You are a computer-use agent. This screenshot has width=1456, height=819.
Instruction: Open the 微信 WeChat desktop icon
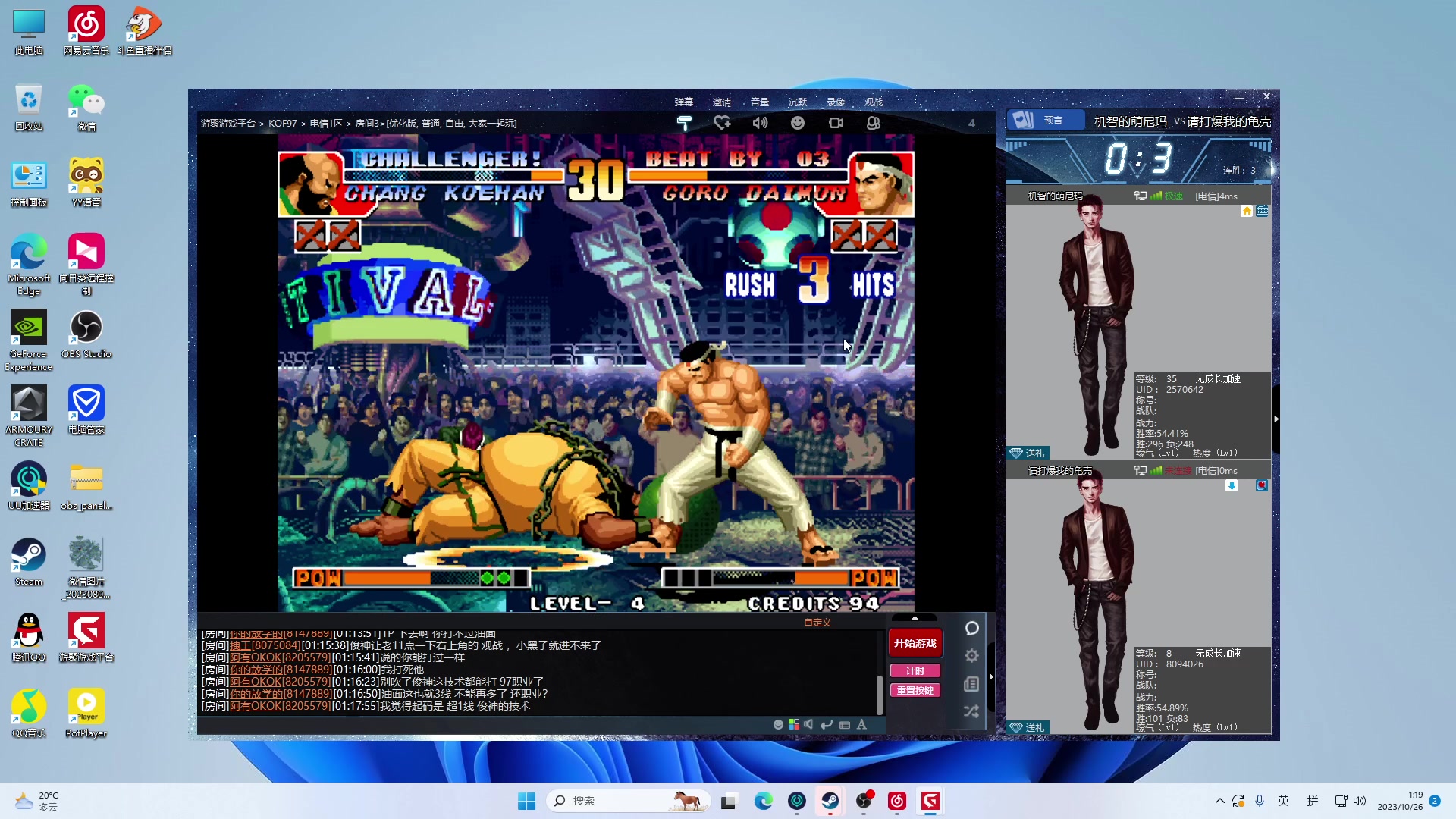(86, 107)
